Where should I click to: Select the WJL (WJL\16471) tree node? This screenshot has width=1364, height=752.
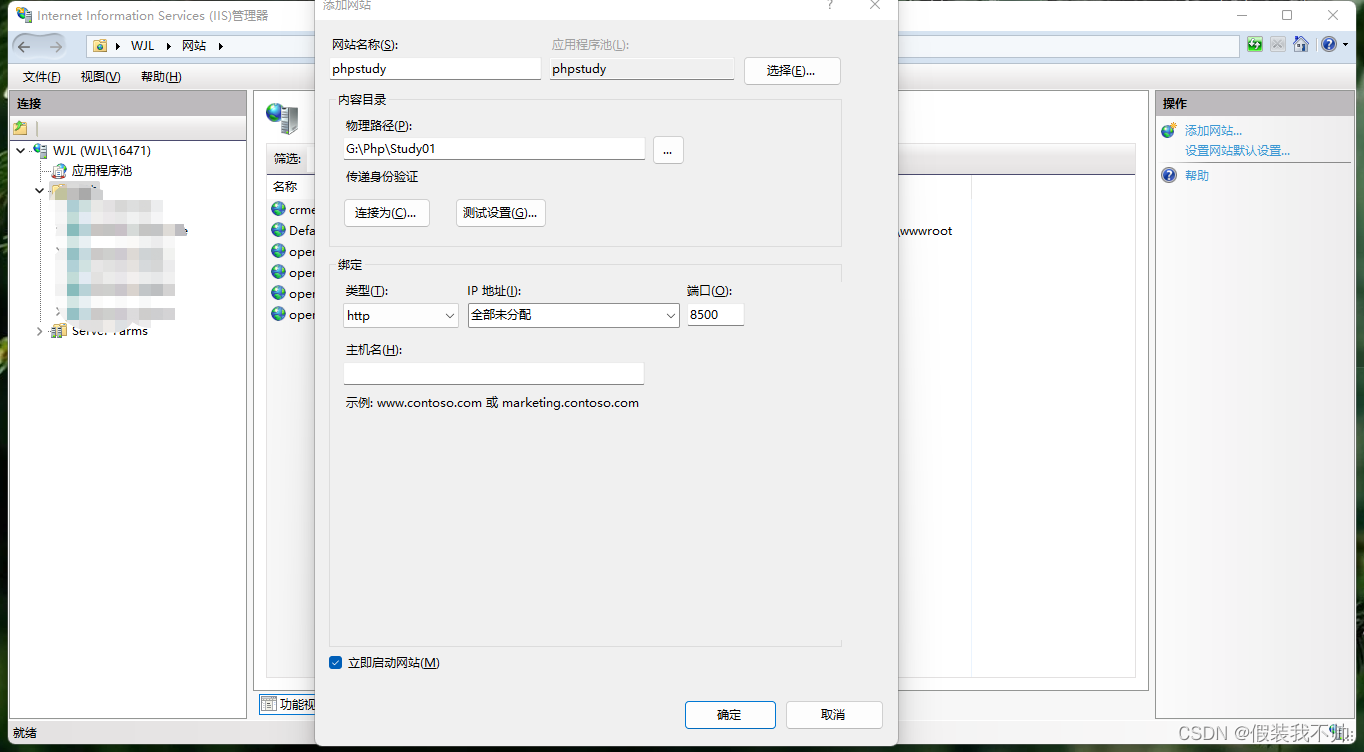pos(102,151)
